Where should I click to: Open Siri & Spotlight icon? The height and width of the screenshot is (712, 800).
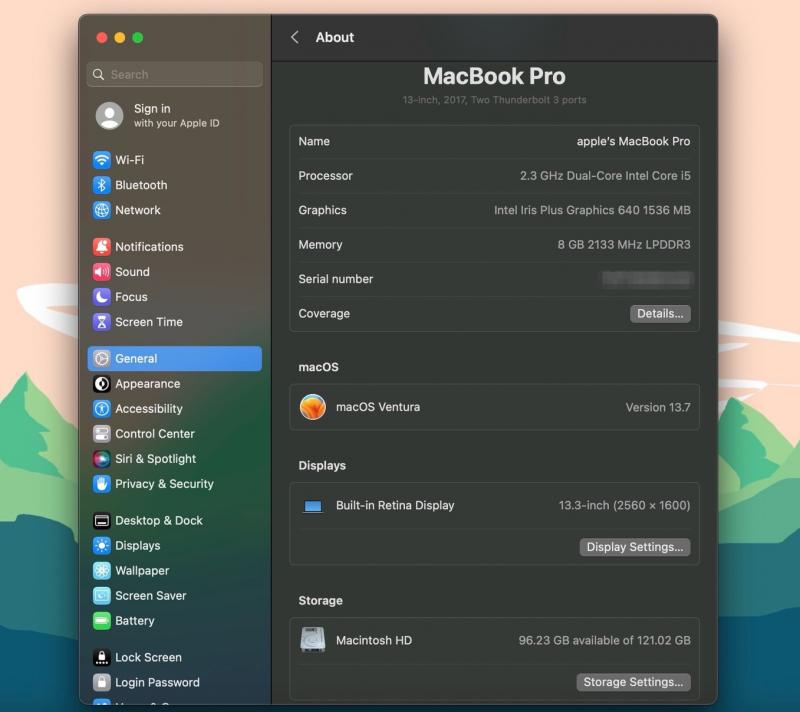(x=101, y=459)
